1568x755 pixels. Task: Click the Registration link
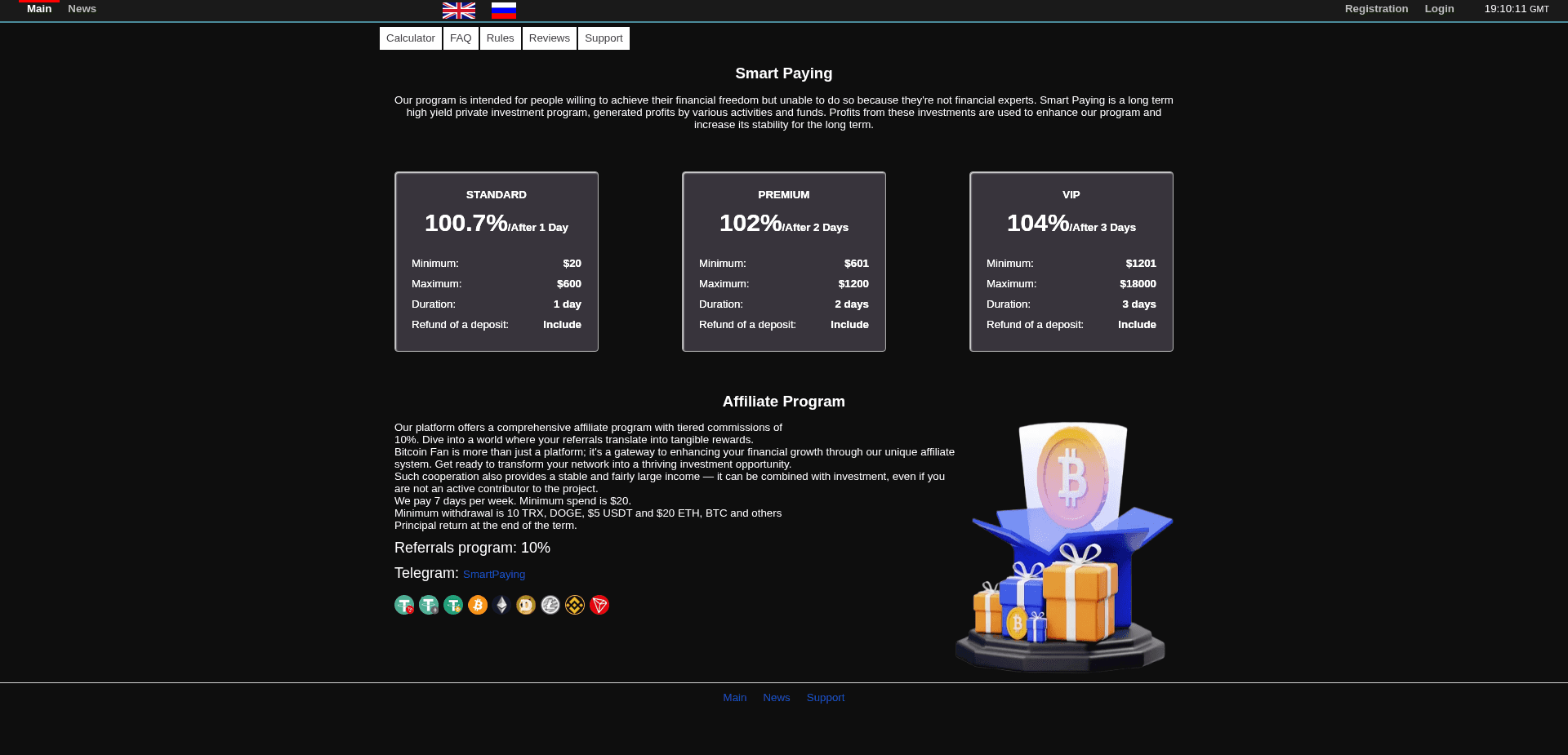(1376, 8)
